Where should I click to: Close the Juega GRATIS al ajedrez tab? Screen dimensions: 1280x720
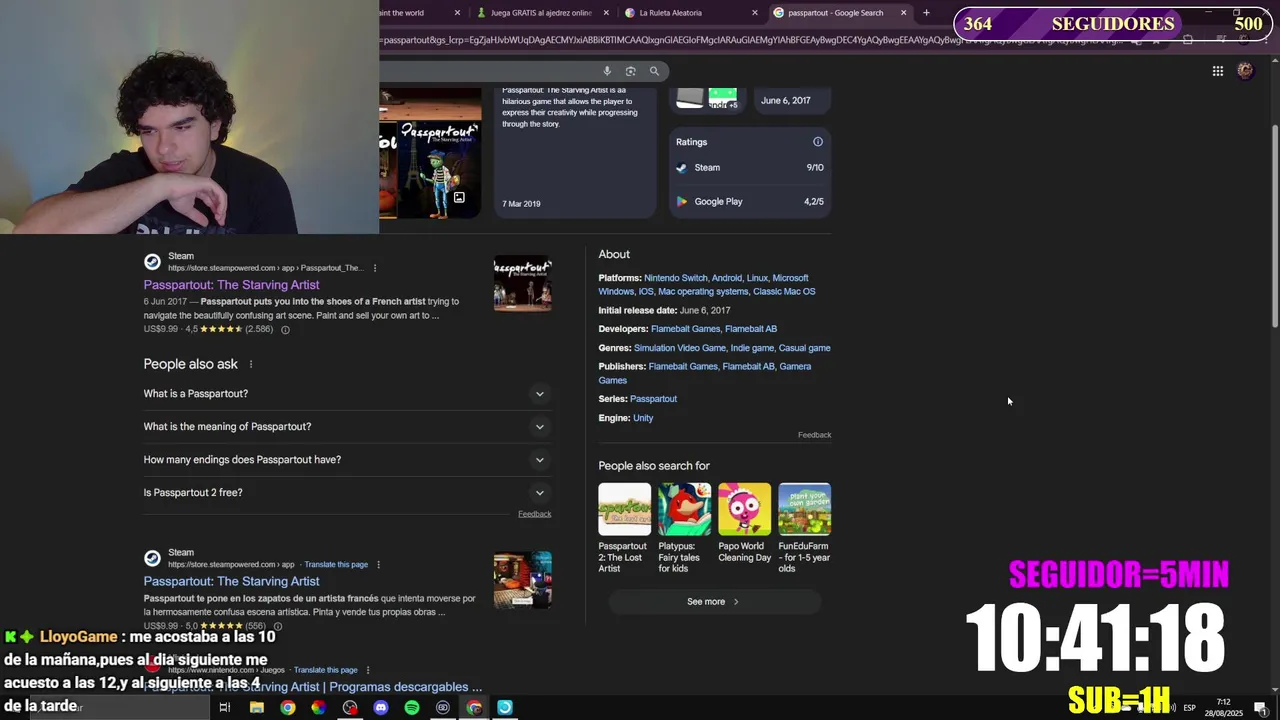pos(607,13)
